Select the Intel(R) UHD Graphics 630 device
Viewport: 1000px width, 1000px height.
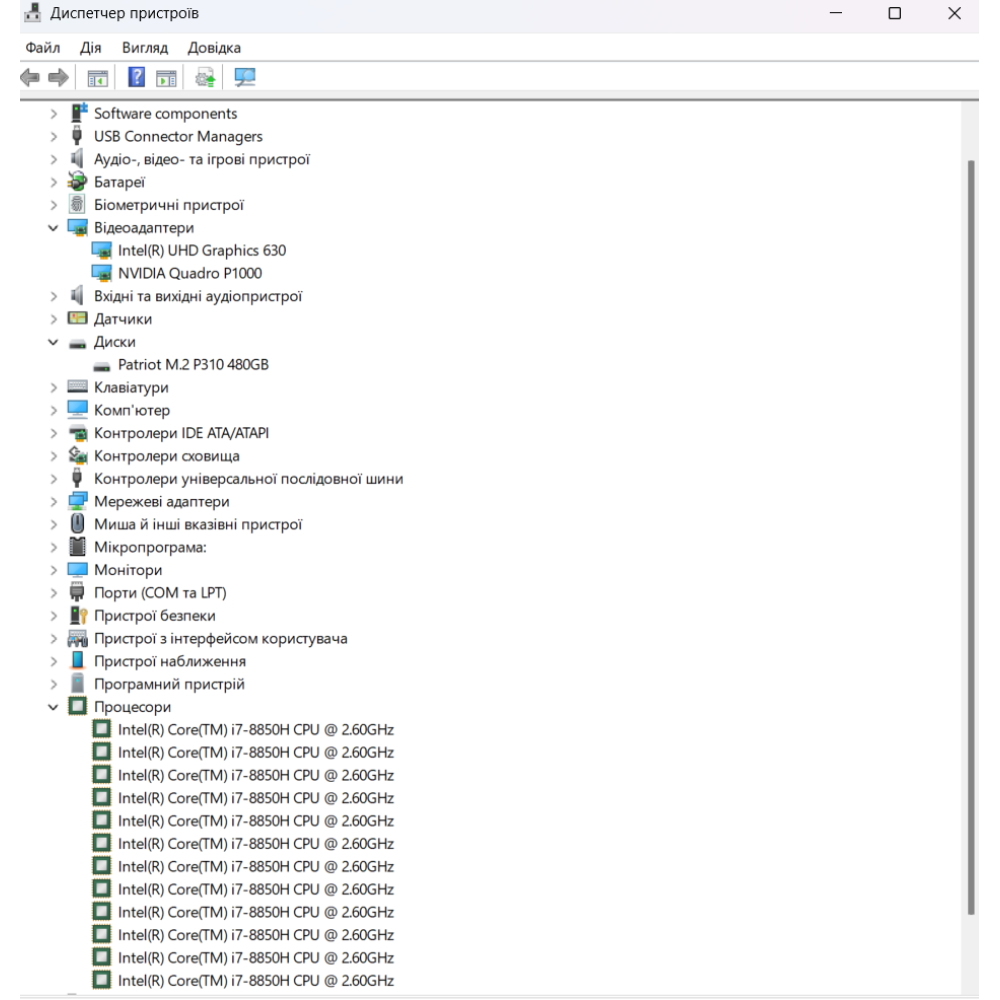pyautogui.click(x=201, y=250)
